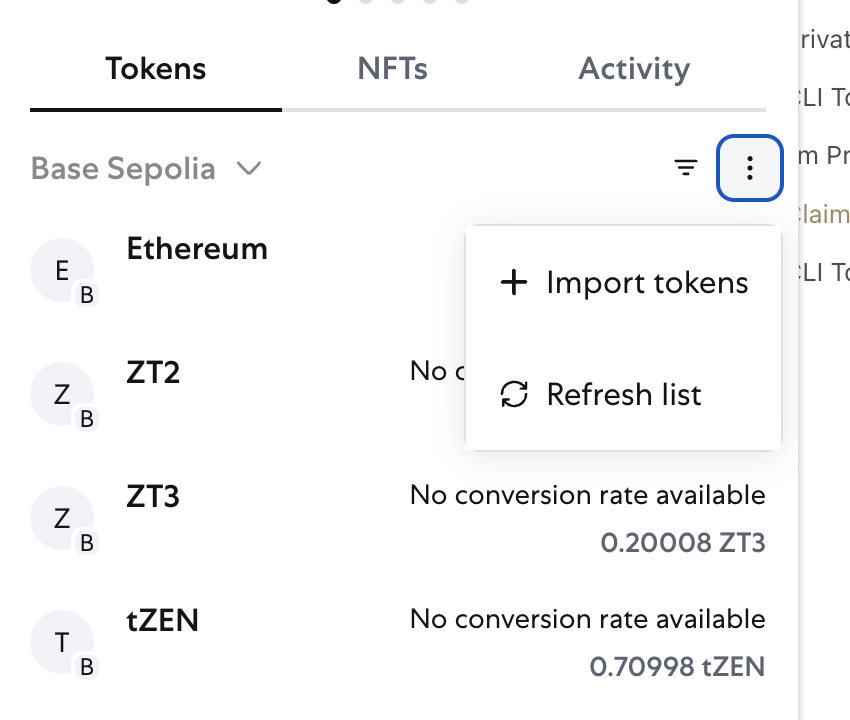The height and width of the screenshot is (720, 850).
Task: Switch to the NFTs tab
Action: [x=392, y=69]
